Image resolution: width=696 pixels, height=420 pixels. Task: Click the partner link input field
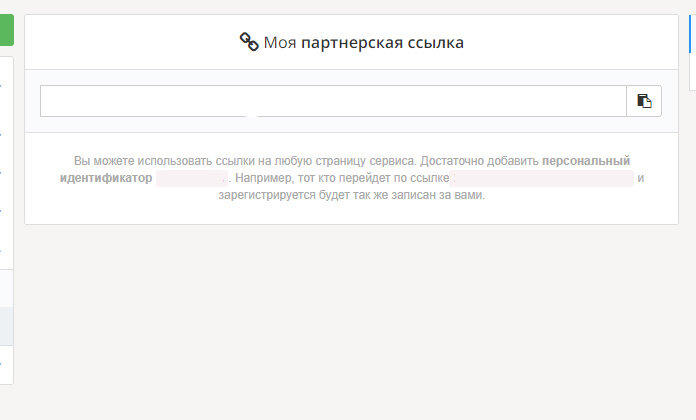(x=333, y=101)
